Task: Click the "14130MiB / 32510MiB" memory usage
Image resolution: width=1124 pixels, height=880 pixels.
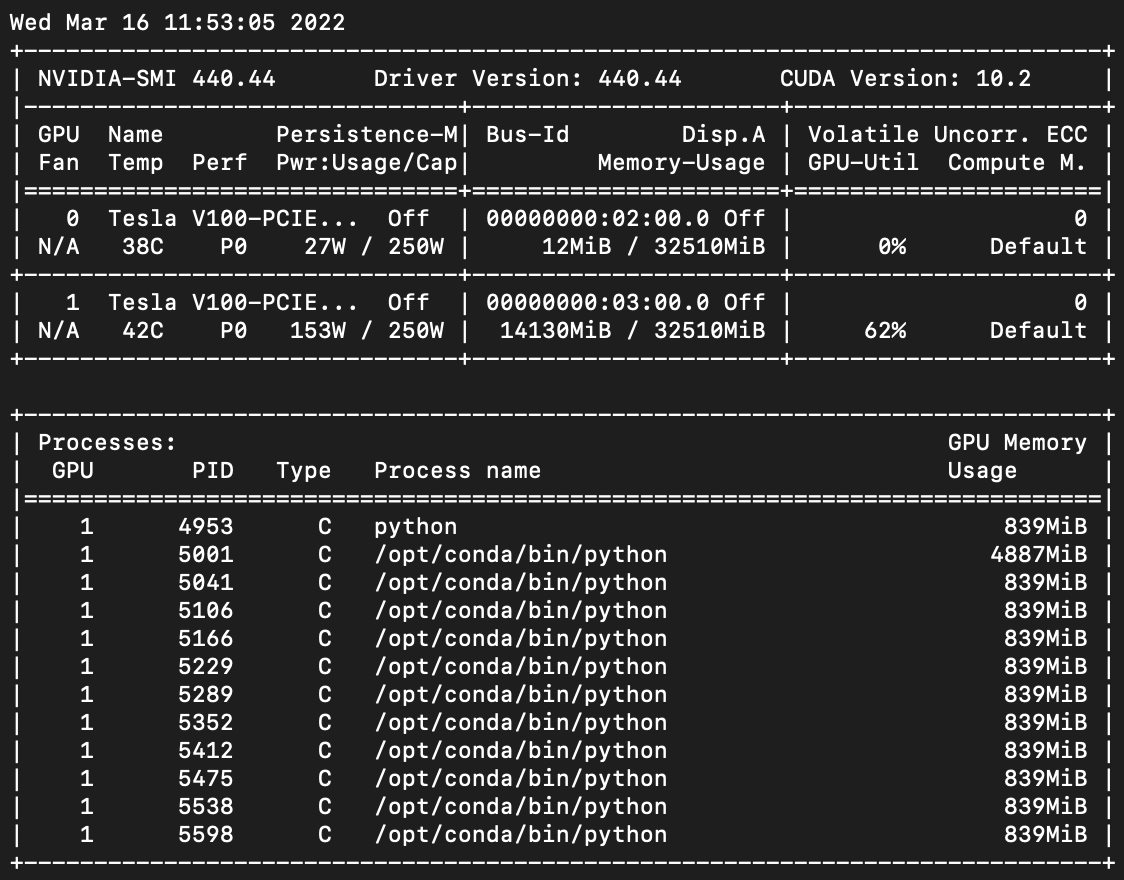Action: [x=633, y=330]
